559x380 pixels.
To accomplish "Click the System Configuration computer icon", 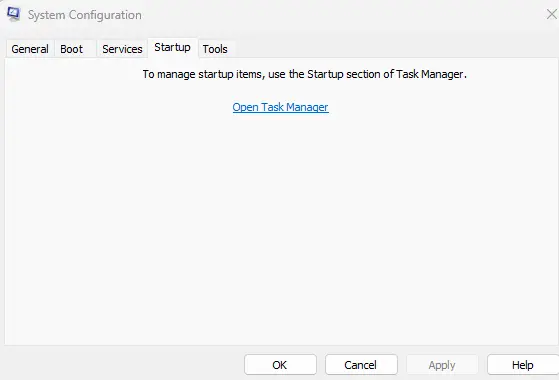I will pos(14,14).
